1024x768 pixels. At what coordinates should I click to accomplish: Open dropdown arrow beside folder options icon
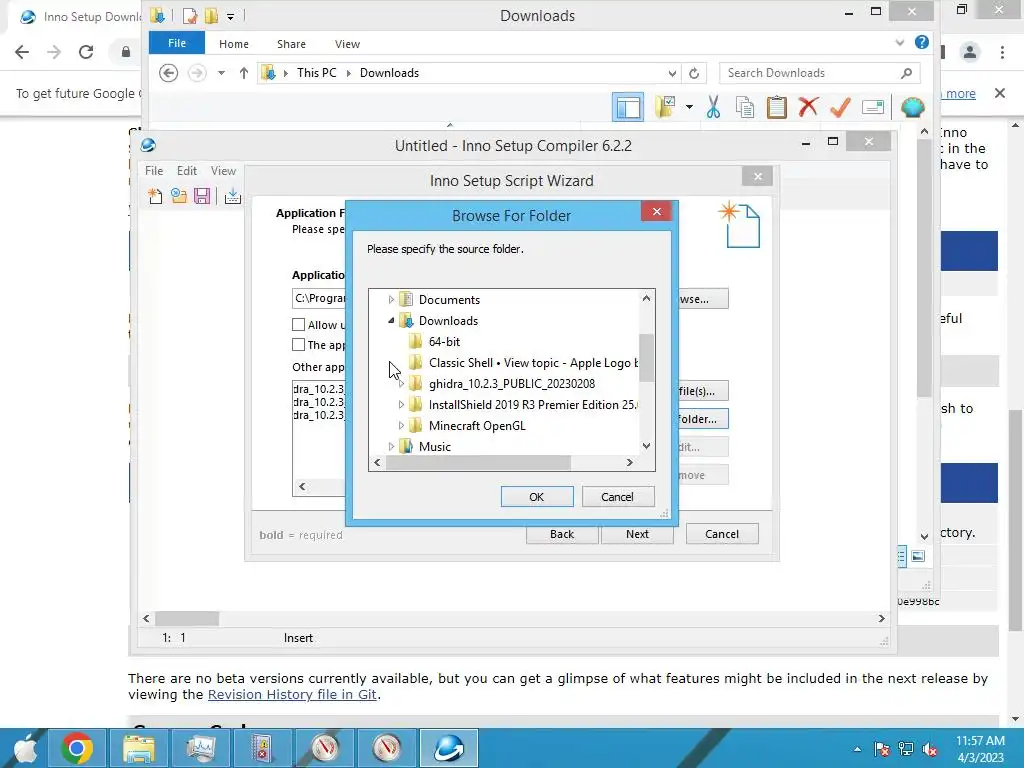click(689, 107)
